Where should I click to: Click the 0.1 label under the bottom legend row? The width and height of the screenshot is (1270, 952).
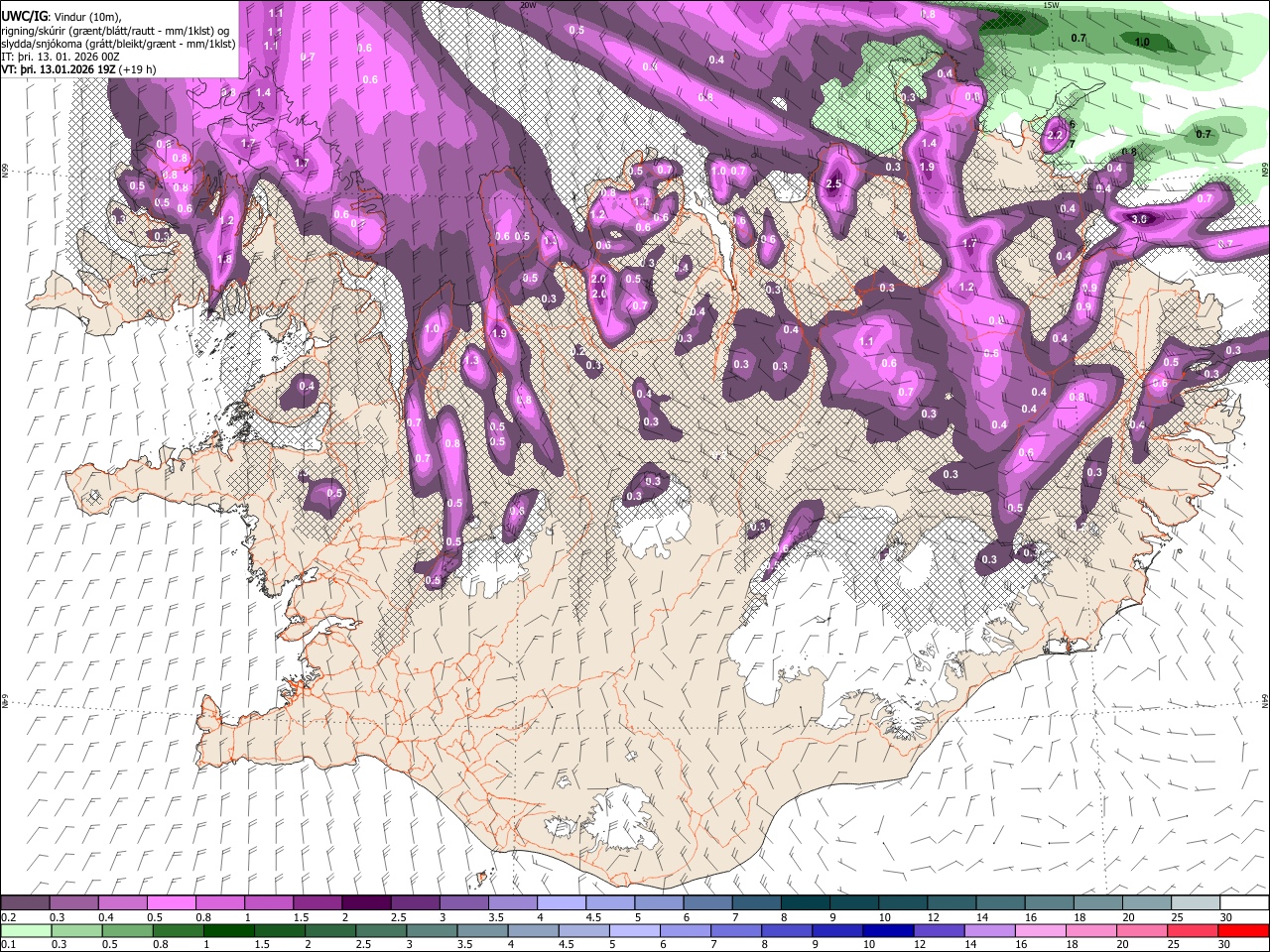click(8, 945)
